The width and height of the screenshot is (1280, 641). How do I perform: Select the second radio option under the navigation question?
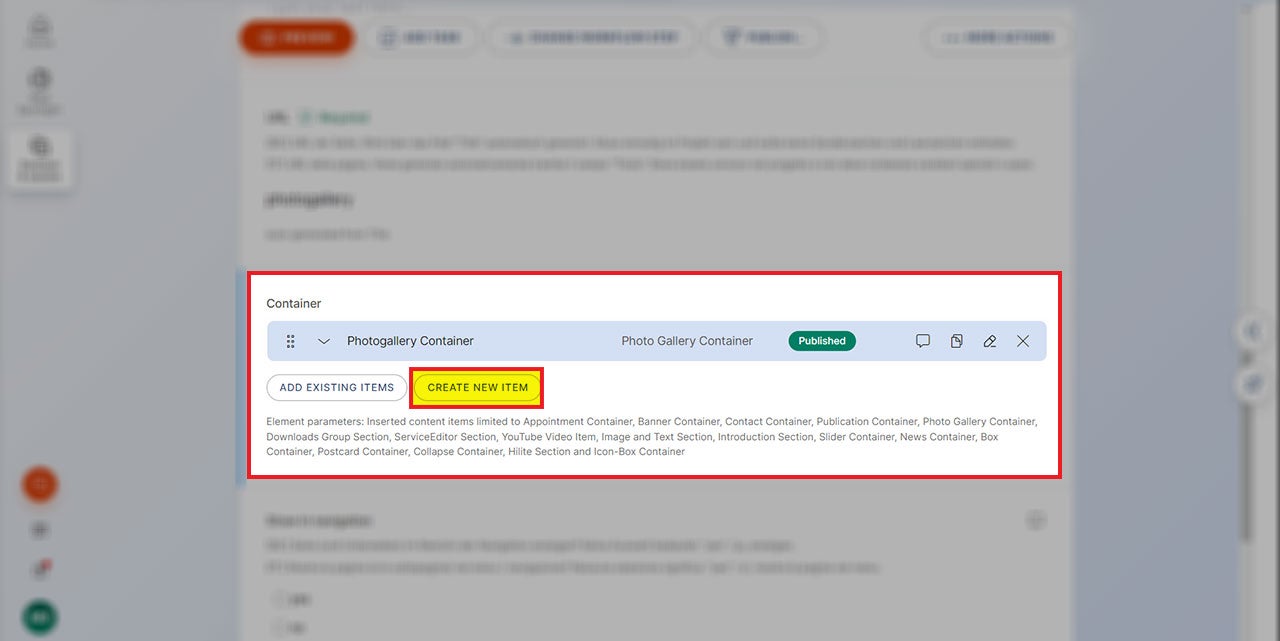(x=277, y=627)
